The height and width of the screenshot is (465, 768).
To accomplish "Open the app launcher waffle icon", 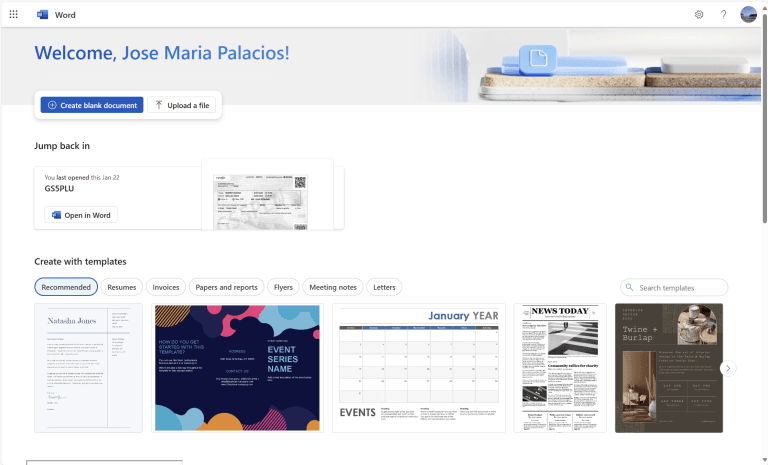I will point(14,15).
